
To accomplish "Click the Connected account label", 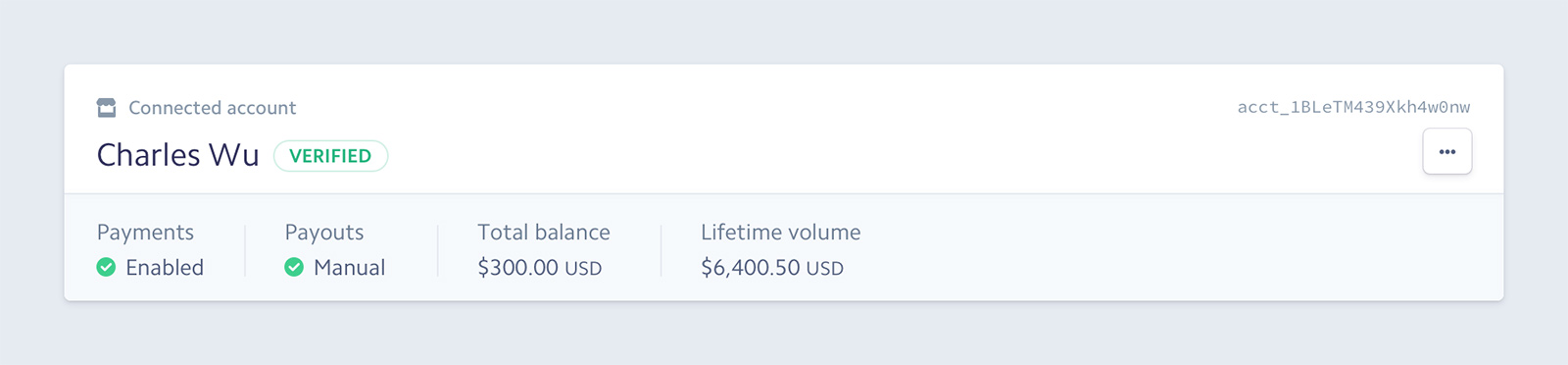I will point(213,108).
